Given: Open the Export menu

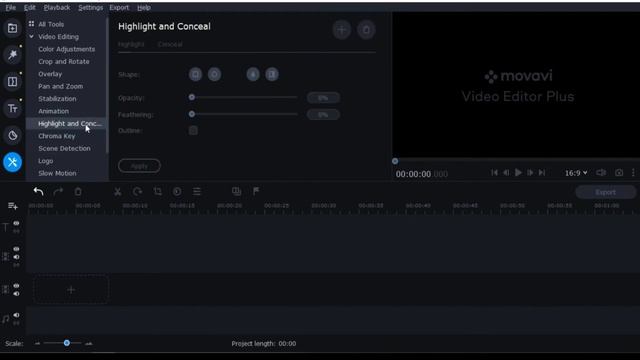Looking at the screenshot, I should [119, 7].
